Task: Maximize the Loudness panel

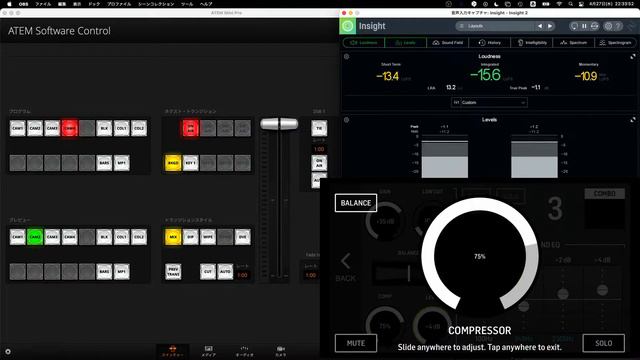Action: [633, 56]
